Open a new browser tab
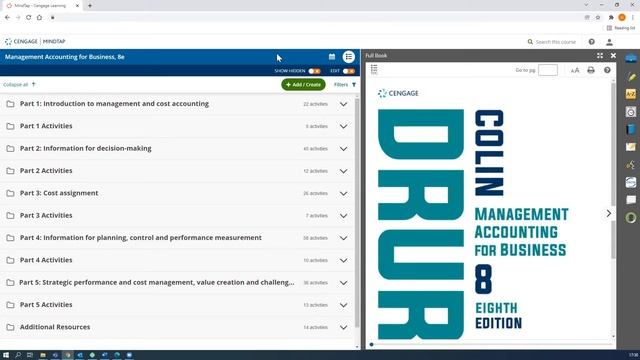 pyautogui.click(x=90, y=6)
